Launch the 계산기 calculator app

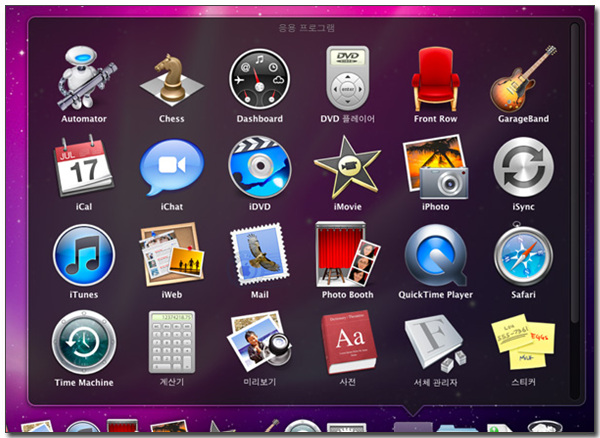172,342
